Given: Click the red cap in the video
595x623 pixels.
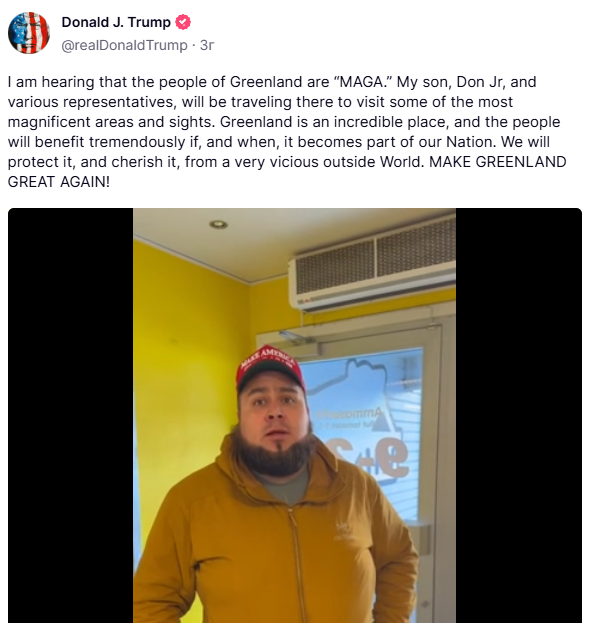Looking at the screenshot, I should click(270, 368).
